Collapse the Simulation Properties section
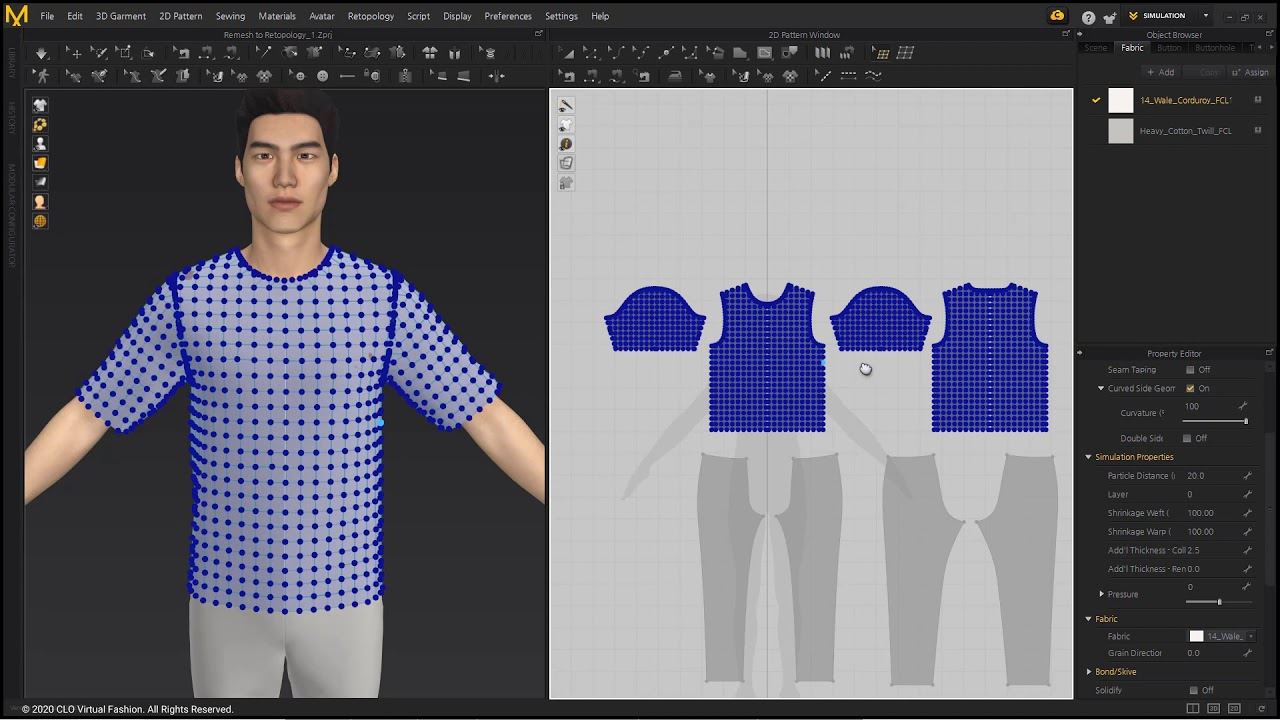The image size is (1280, 720). (x=1088, y=456)
